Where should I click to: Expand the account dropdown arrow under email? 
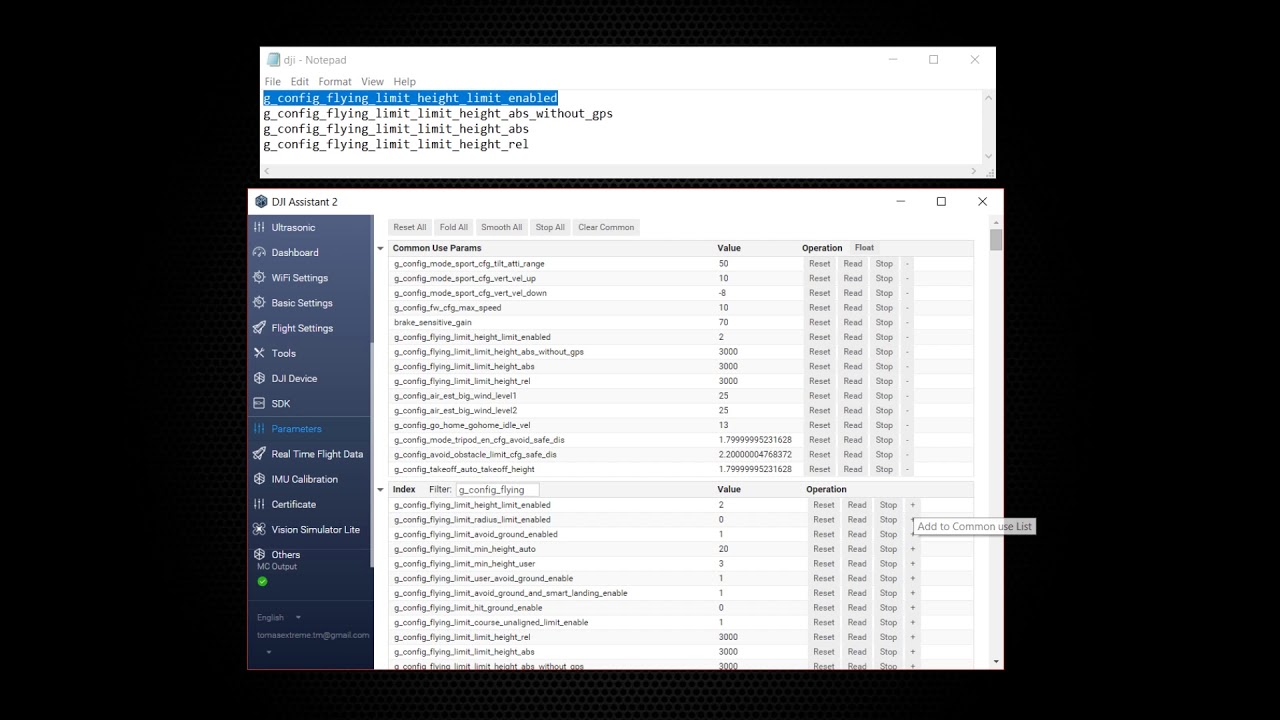(x=268, y=652)
